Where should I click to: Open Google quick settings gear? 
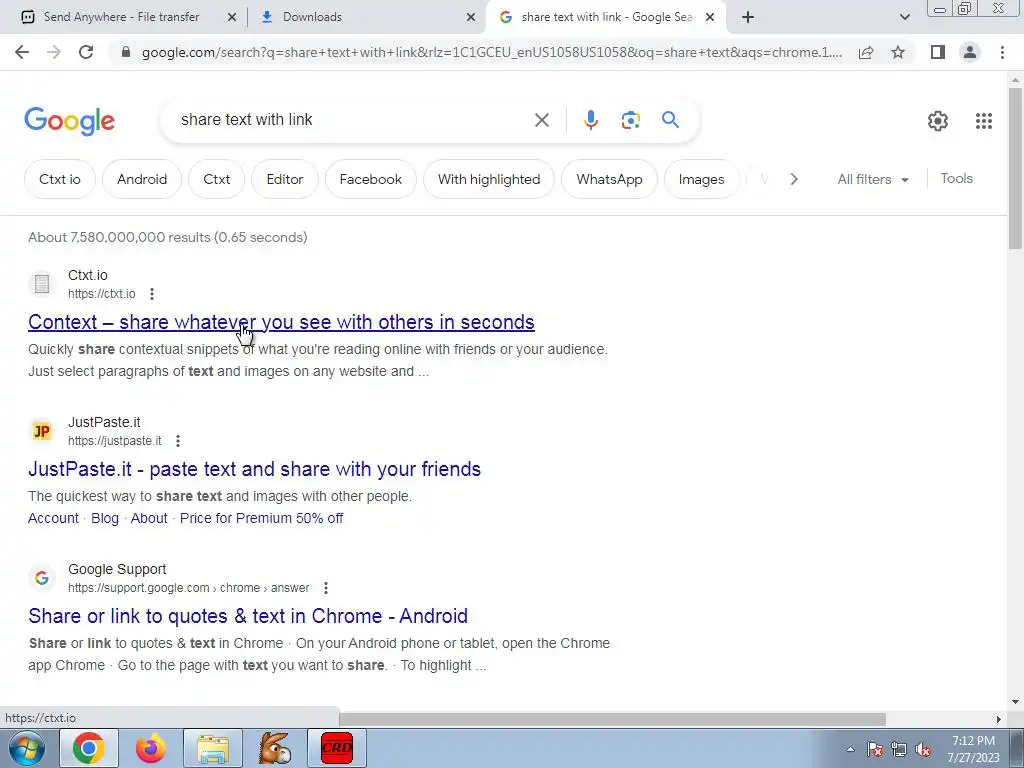(938, 121)
